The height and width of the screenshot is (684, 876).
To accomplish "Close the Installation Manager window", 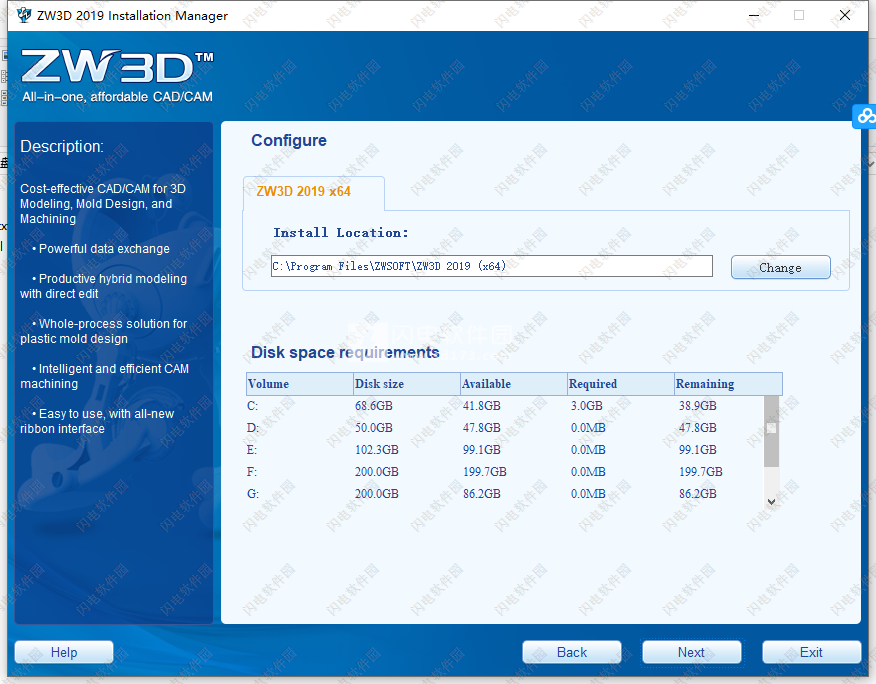I will (845, 15).
